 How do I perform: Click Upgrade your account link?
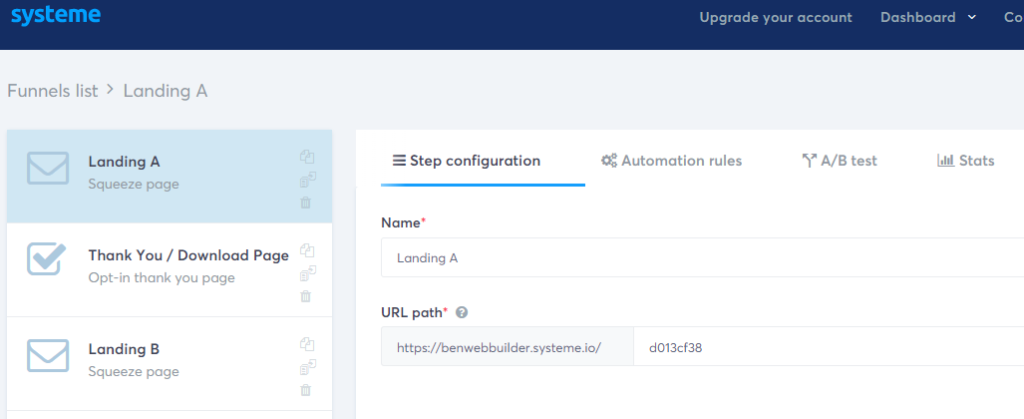pos(776,18)
